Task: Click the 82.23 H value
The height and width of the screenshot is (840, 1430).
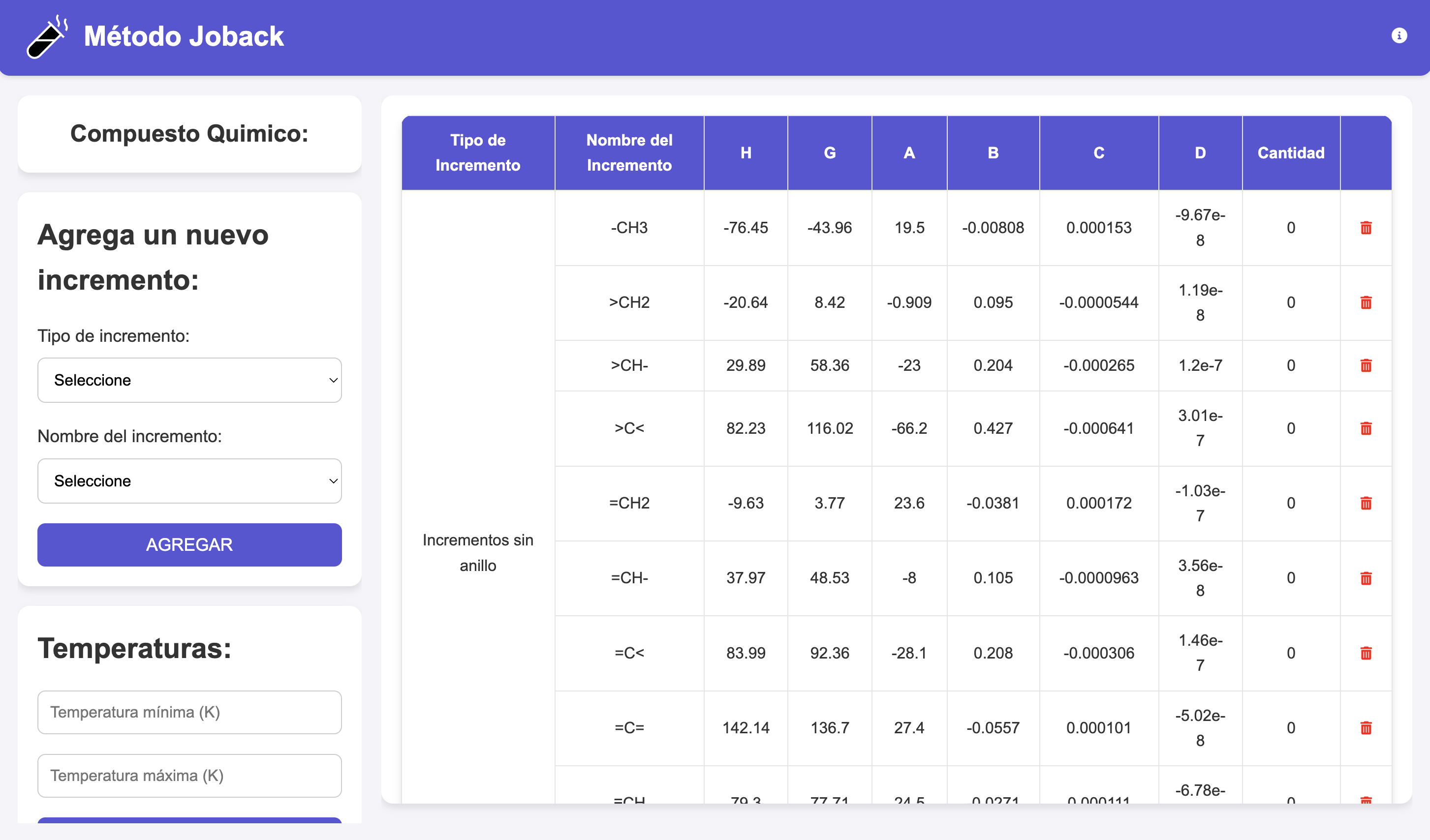Action: coord(746,428)
